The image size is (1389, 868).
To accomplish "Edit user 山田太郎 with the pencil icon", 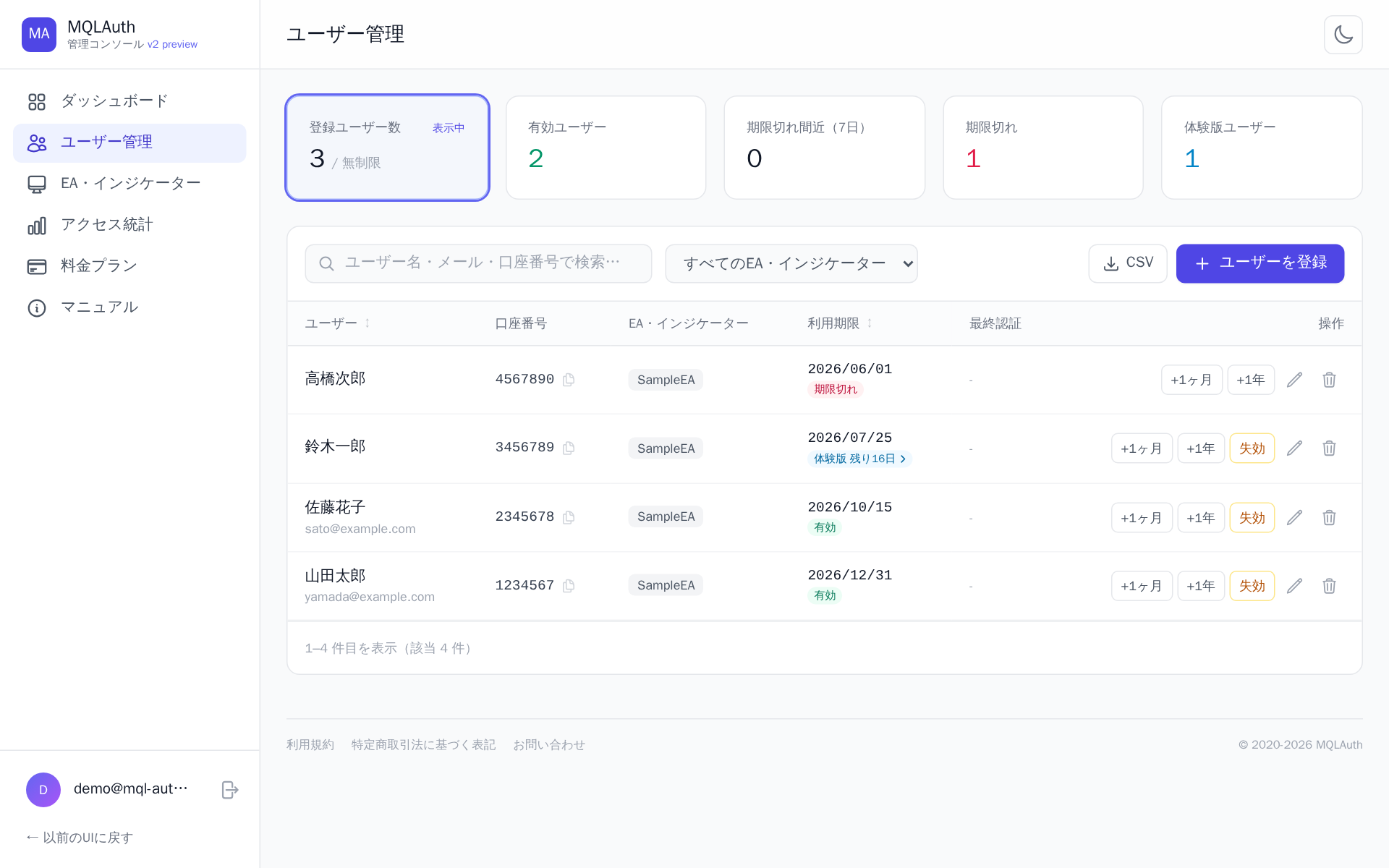I will click(x=1294, y=586).
